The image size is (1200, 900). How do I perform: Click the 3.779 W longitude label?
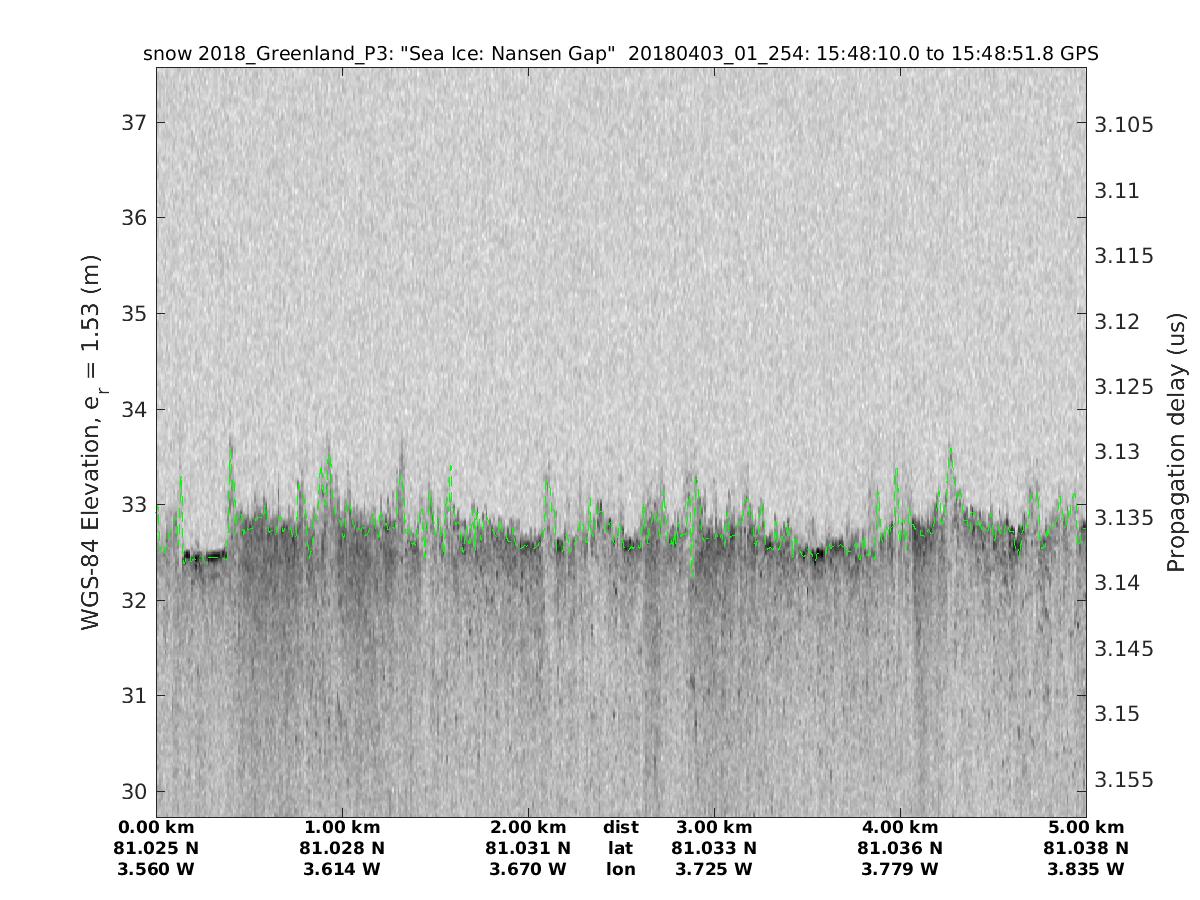tap(899, 869)
